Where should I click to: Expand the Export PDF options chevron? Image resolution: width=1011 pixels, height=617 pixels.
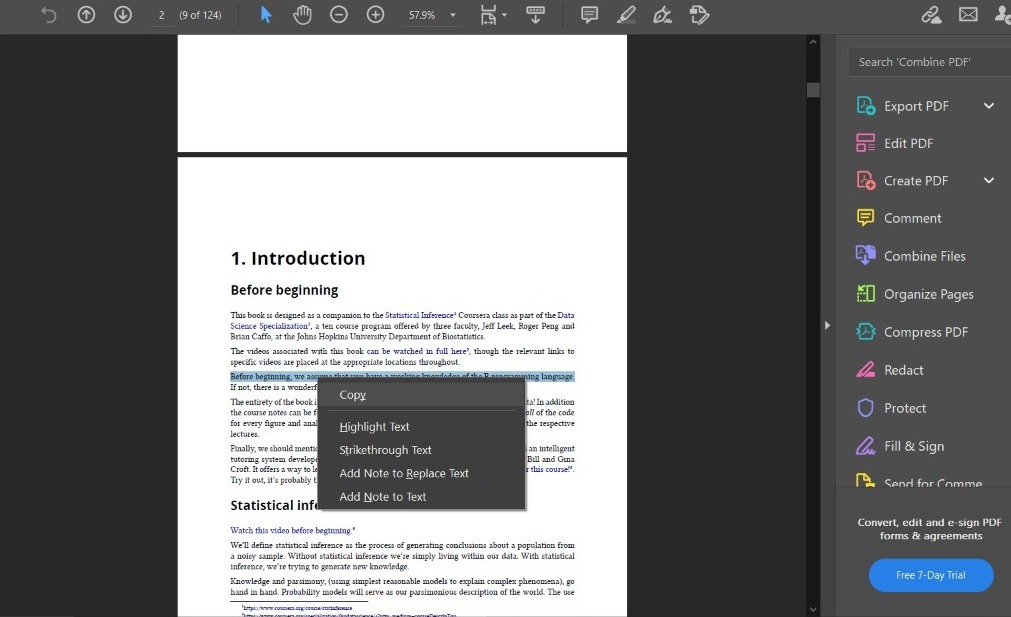coord(989,106)
